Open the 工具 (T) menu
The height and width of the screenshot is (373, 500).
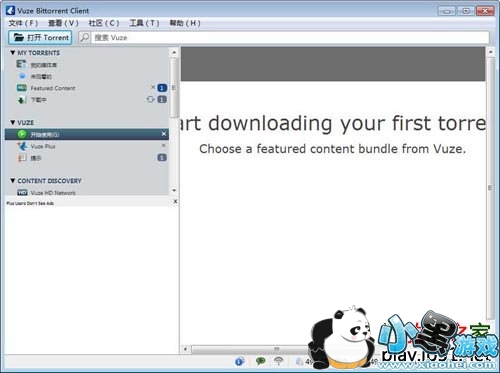tap(144, 23)
